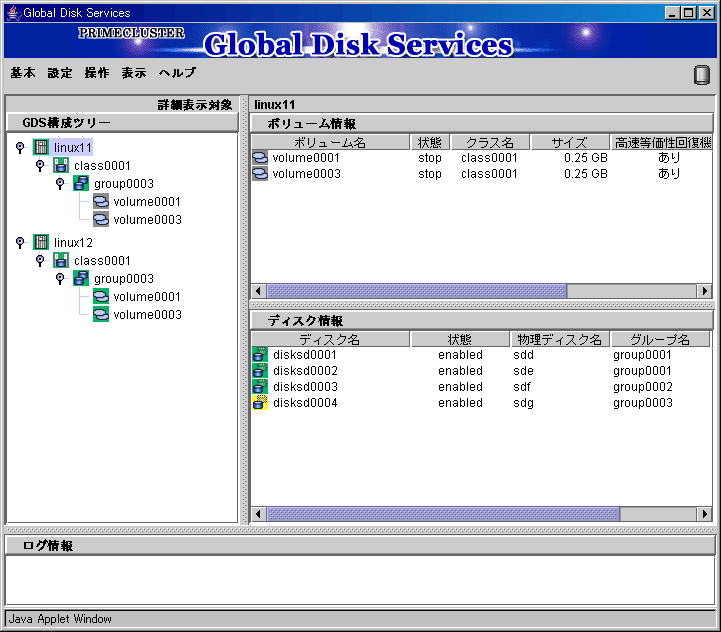Open the ヘルプ menu
Viewport: 721px width, 632px height.
177,73
